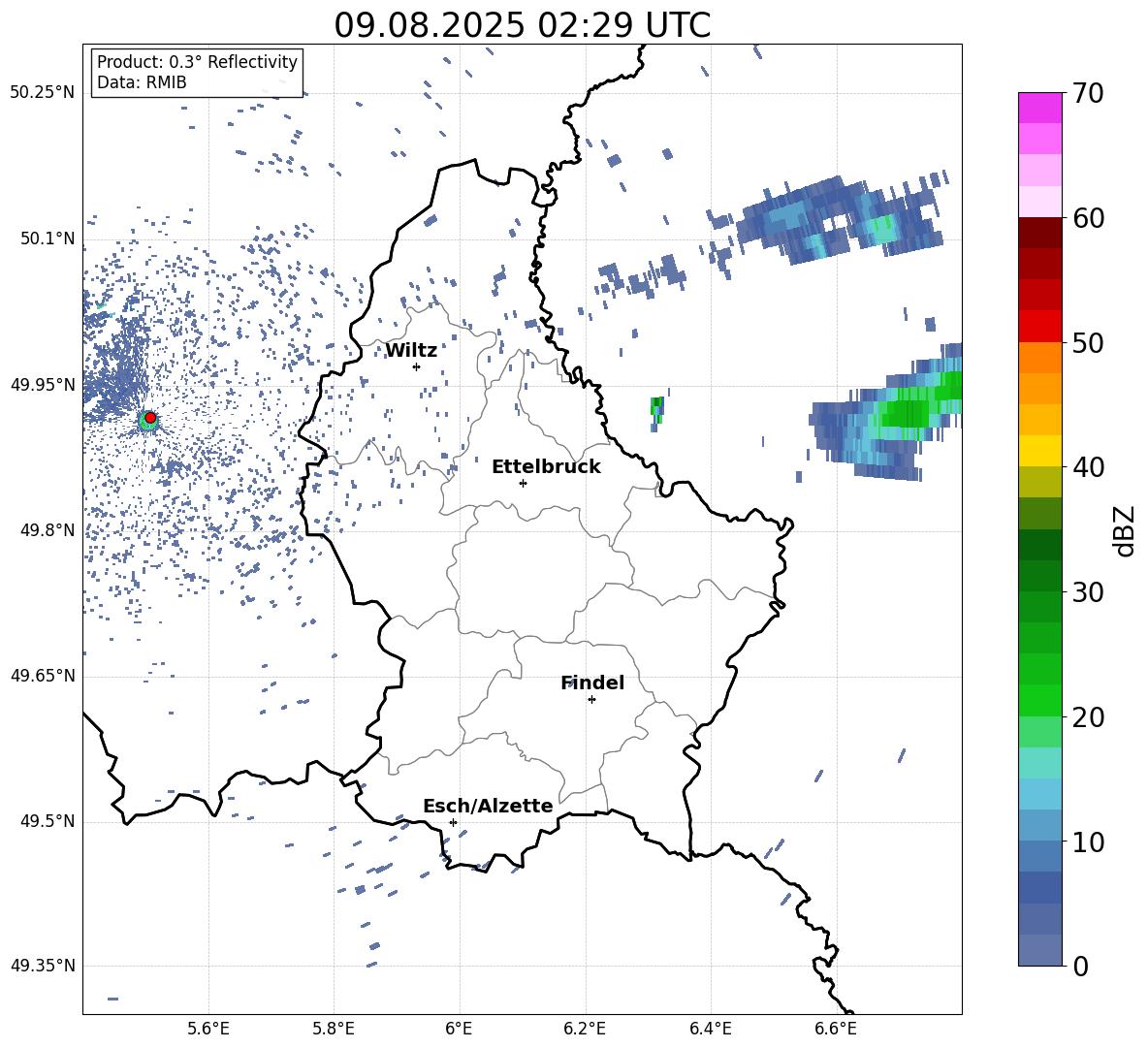The image size is (1148, 1048).
Task: Click the 30 tick on the colorbar
Action: [x=1088, y=592]
